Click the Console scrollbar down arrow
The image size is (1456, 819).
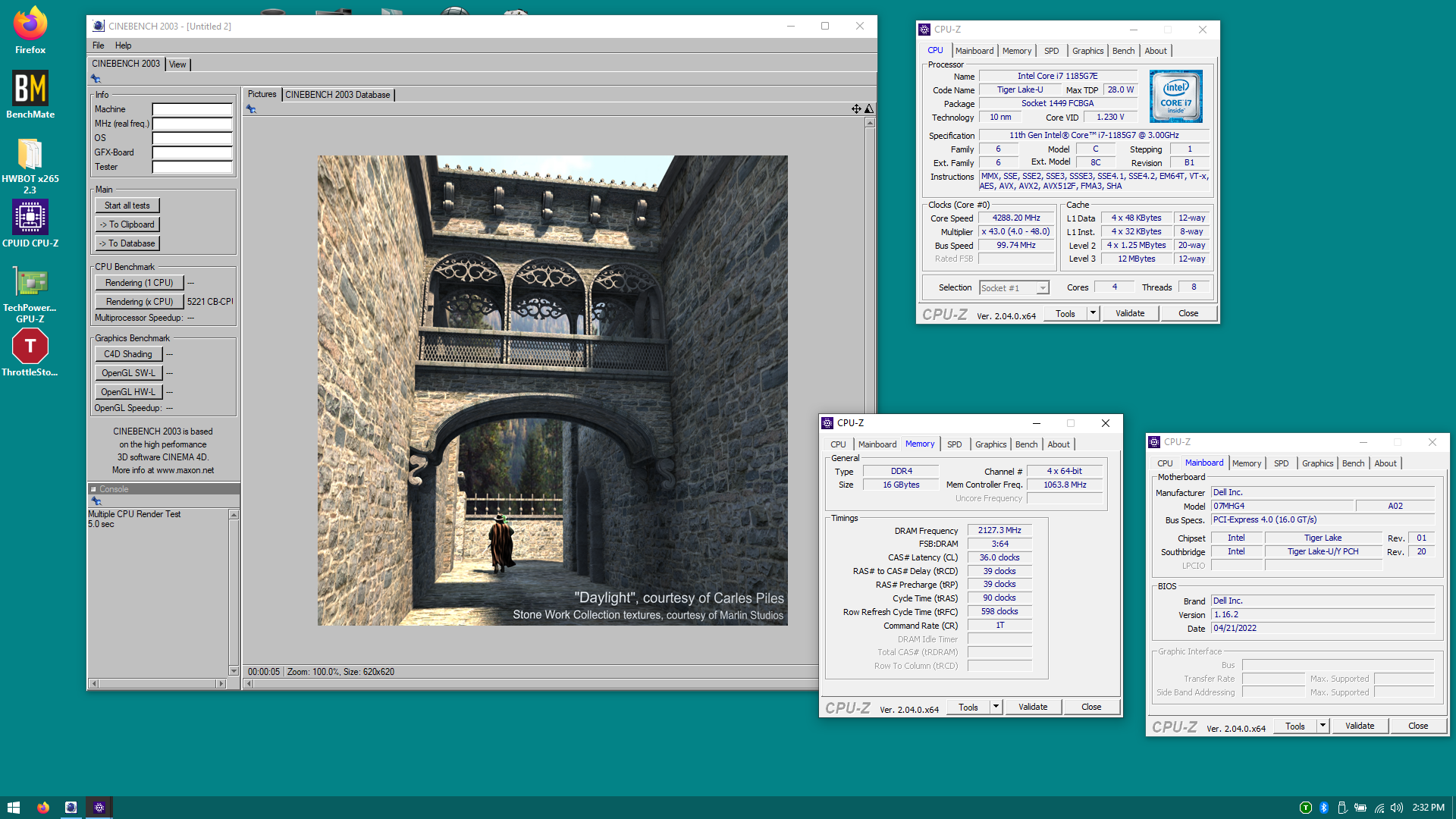(234, 670)
